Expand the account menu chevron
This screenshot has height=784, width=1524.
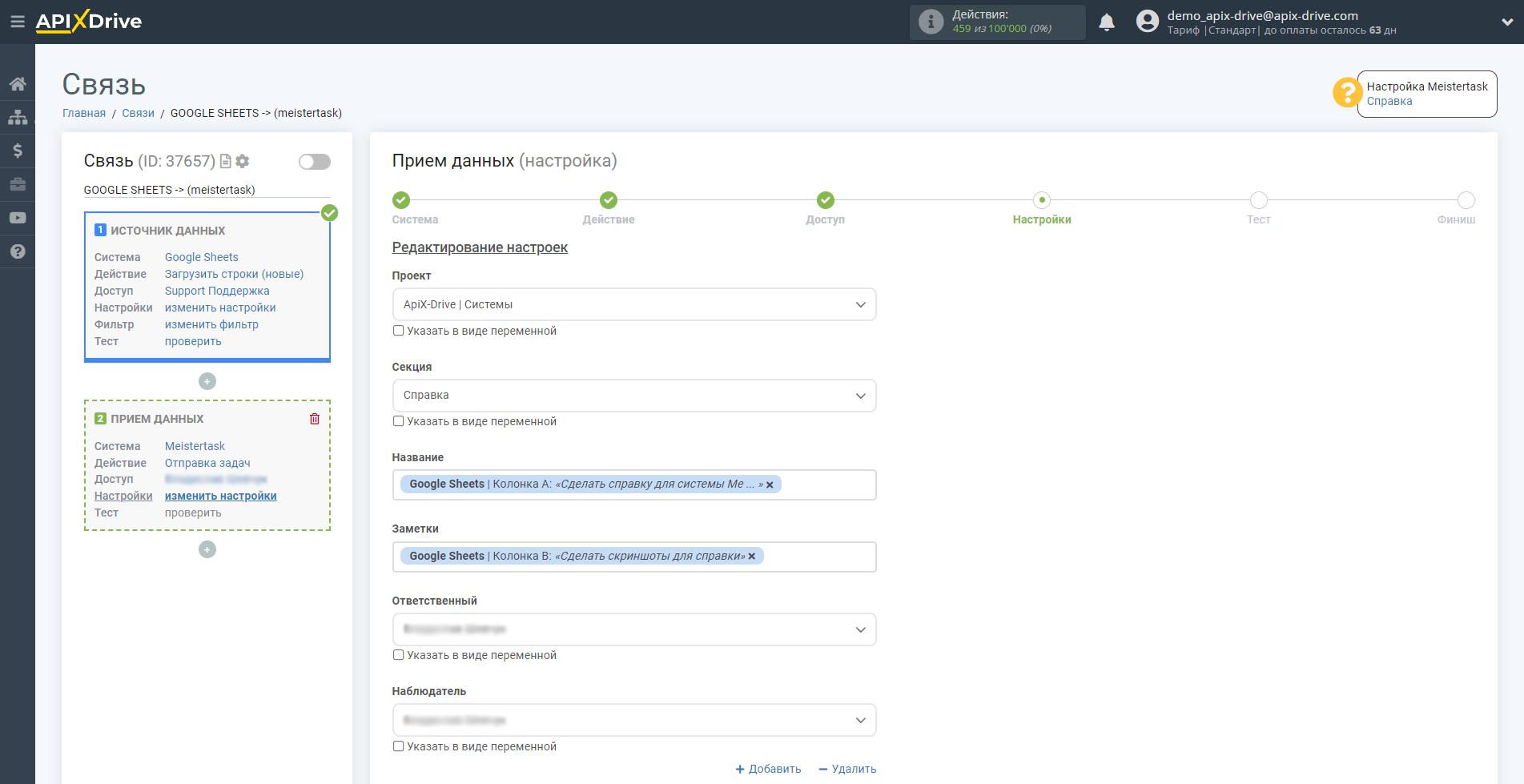point(1506,22)
